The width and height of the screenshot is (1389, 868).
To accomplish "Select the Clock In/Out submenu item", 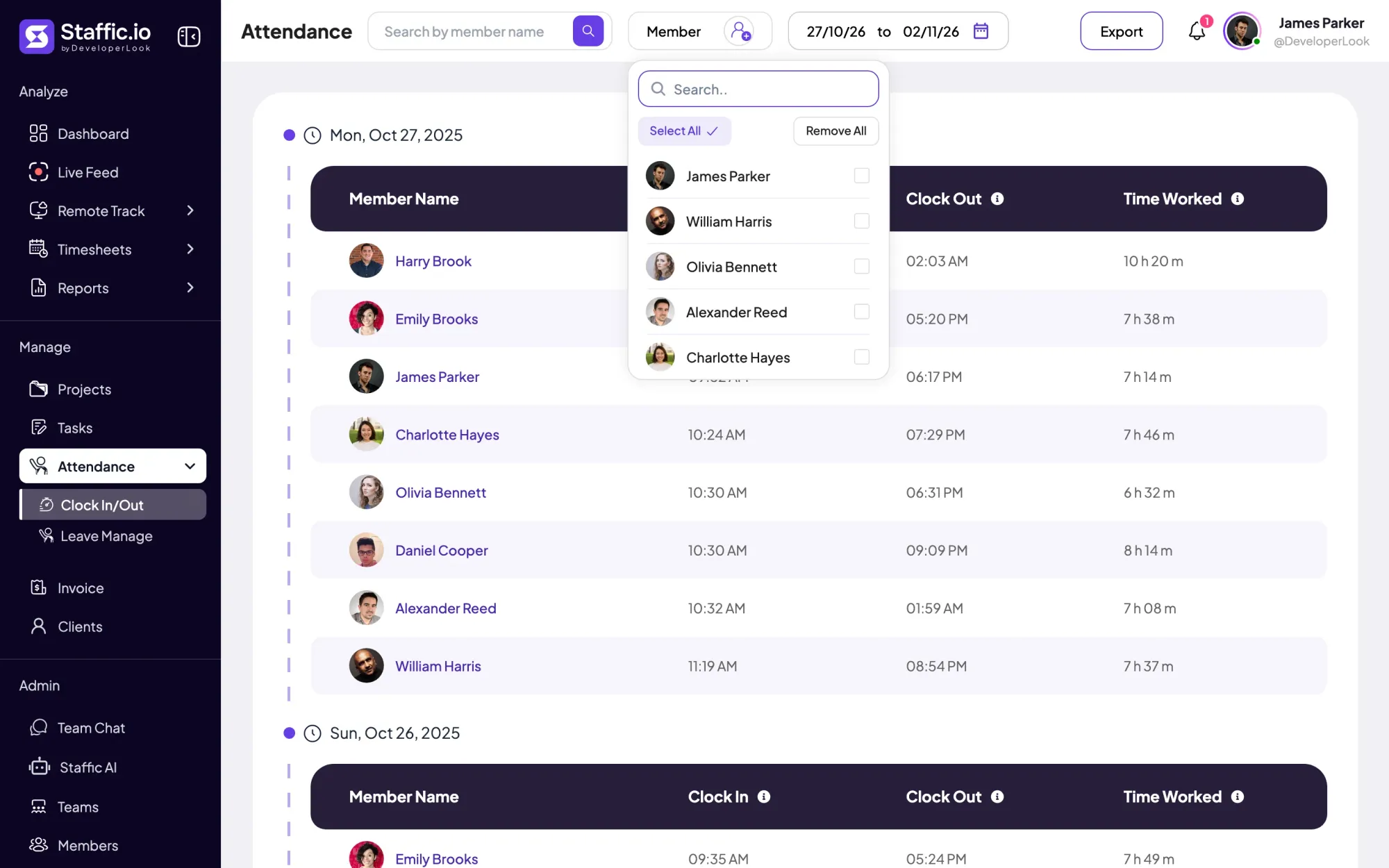I will click(x=113, y=505).
